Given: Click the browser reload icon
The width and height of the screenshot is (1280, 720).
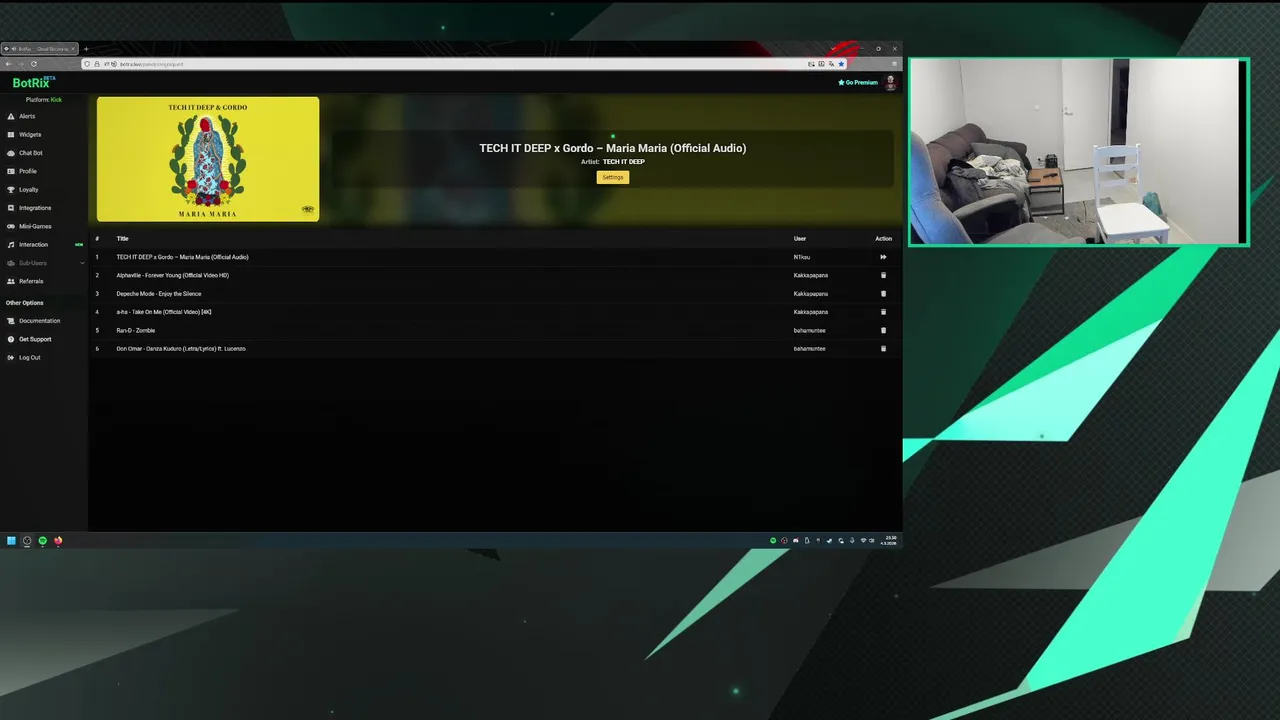Looking at the screenshot, I should coord(34,64).
